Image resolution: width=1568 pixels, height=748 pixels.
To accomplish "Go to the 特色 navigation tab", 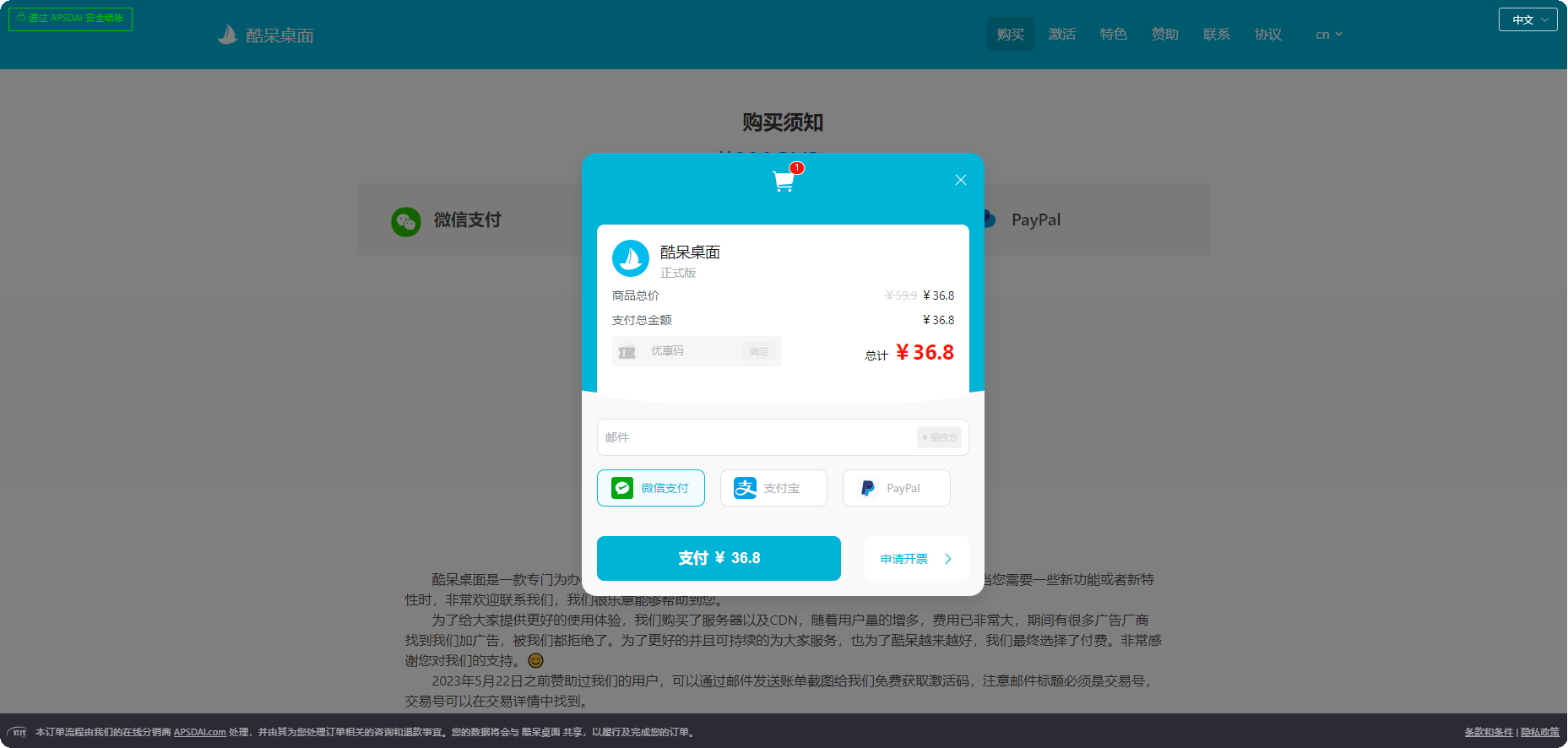I will (x=1113, y=35).
